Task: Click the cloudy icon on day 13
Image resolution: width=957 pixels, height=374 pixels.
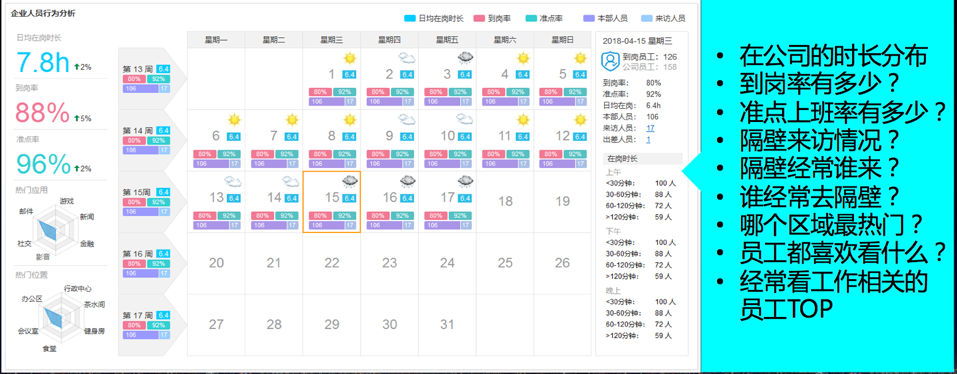Action: (233, 181)
